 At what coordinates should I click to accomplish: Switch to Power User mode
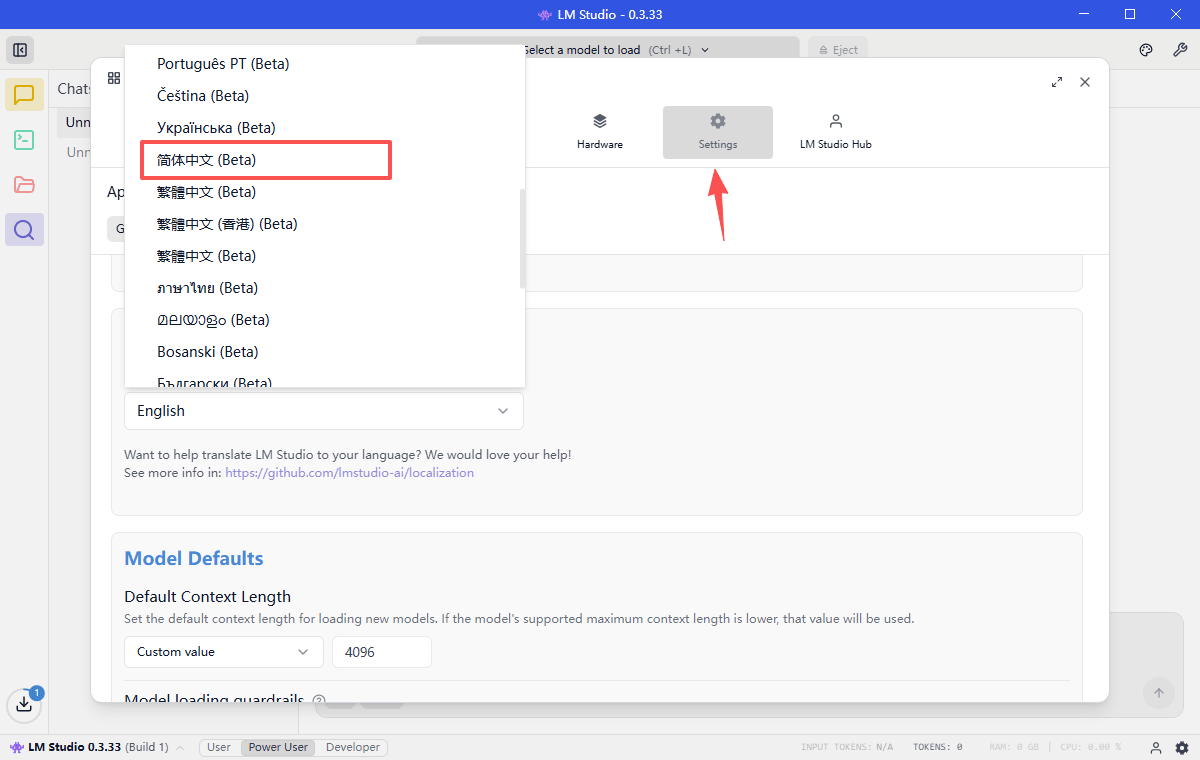(278, 747)
